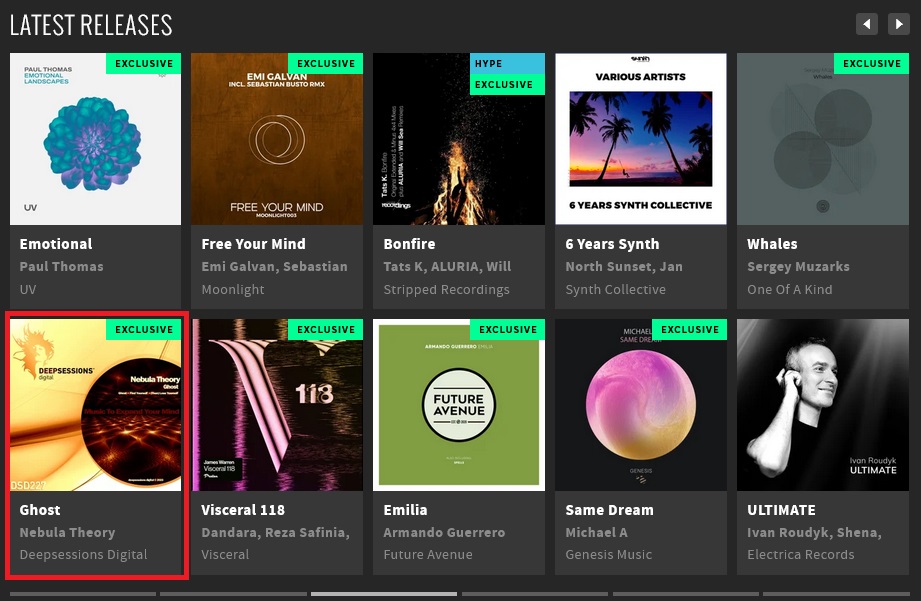The height and width of the screenshot is (601, 921).
Task: Click the Free Your Mind release title
Action: pos(253,244)
